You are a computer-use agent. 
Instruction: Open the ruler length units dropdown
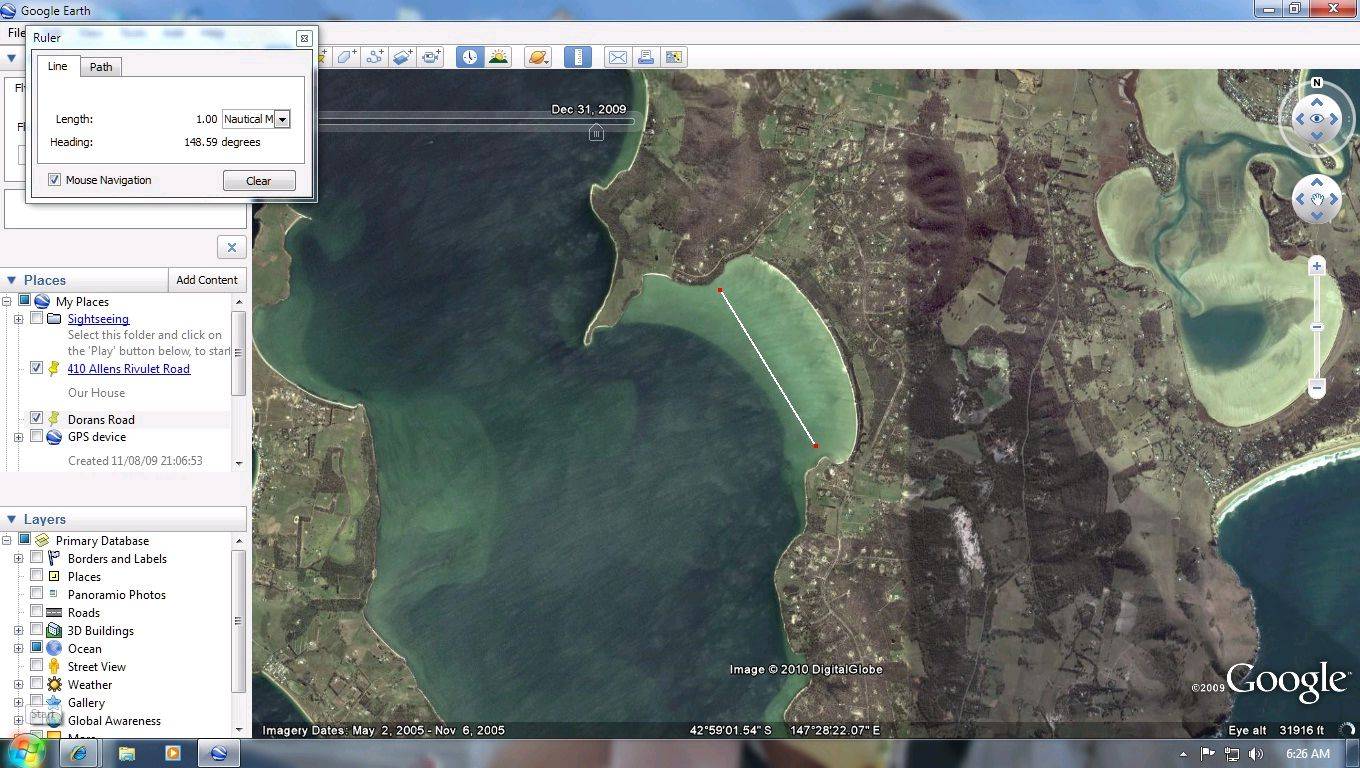tap(282, 119)
